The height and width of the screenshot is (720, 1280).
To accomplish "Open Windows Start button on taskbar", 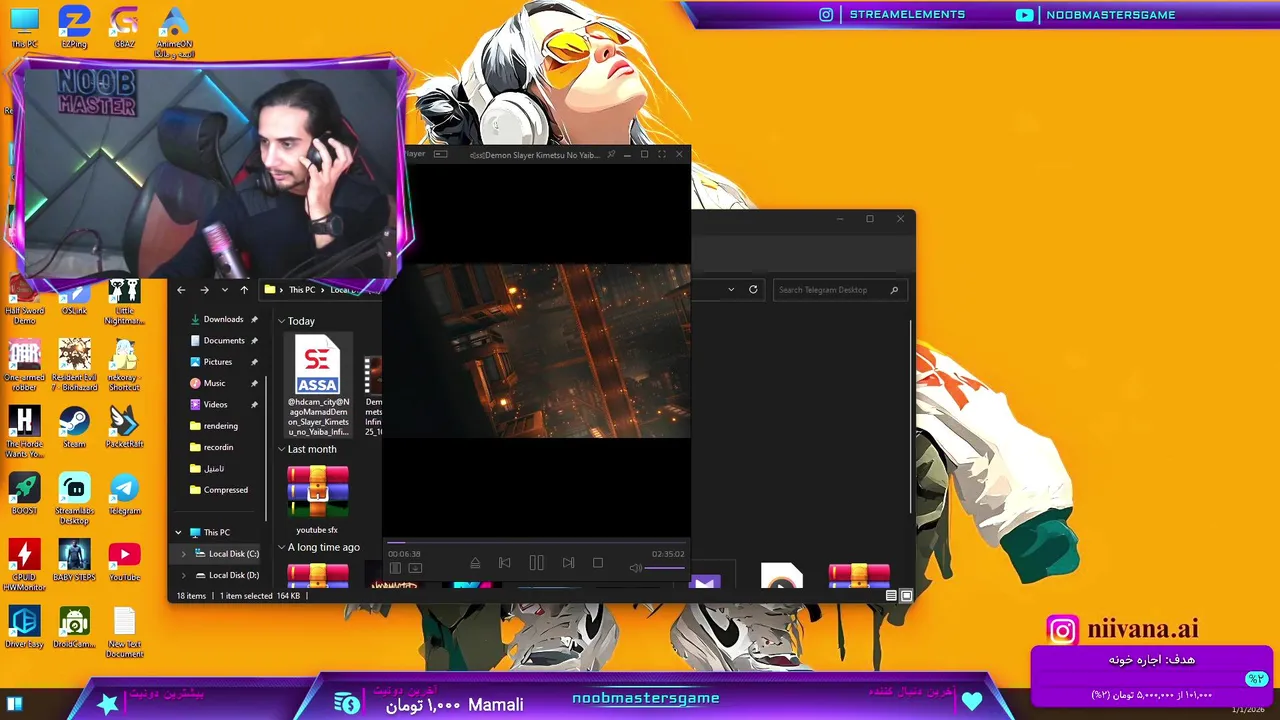I will point(14,704).
